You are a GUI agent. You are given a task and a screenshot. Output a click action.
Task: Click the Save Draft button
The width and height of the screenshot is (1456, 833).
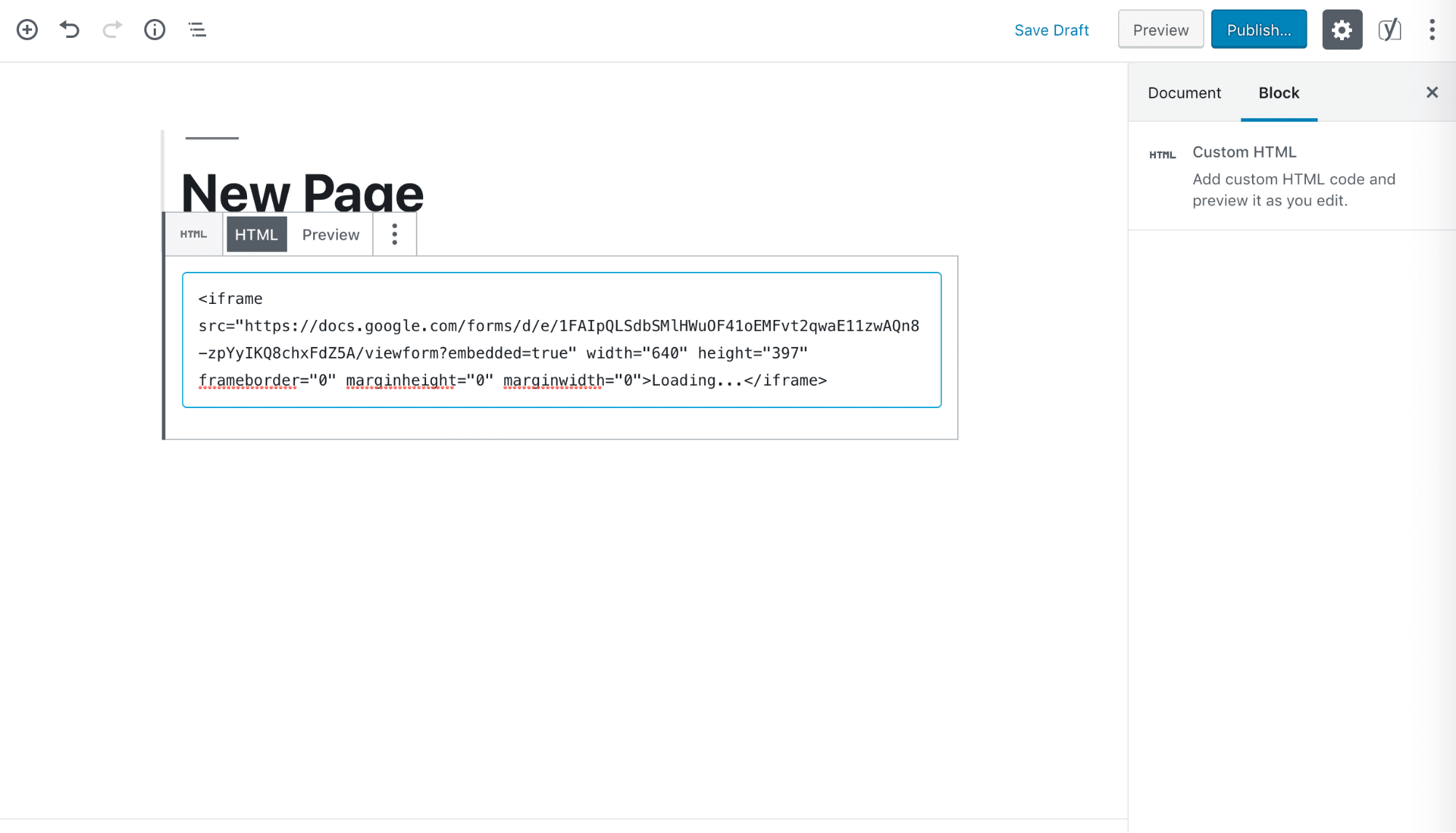[1052, 30]
